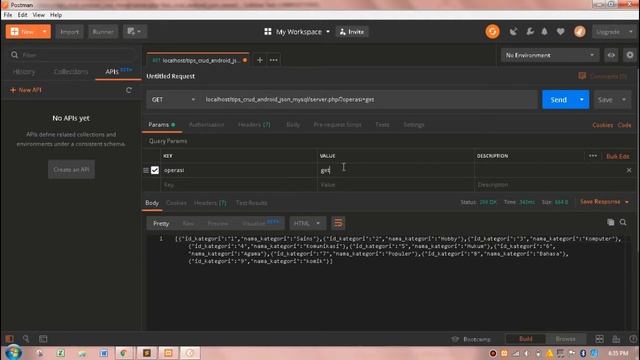Switch to the Collections sidebar tab

click(71, 72)
